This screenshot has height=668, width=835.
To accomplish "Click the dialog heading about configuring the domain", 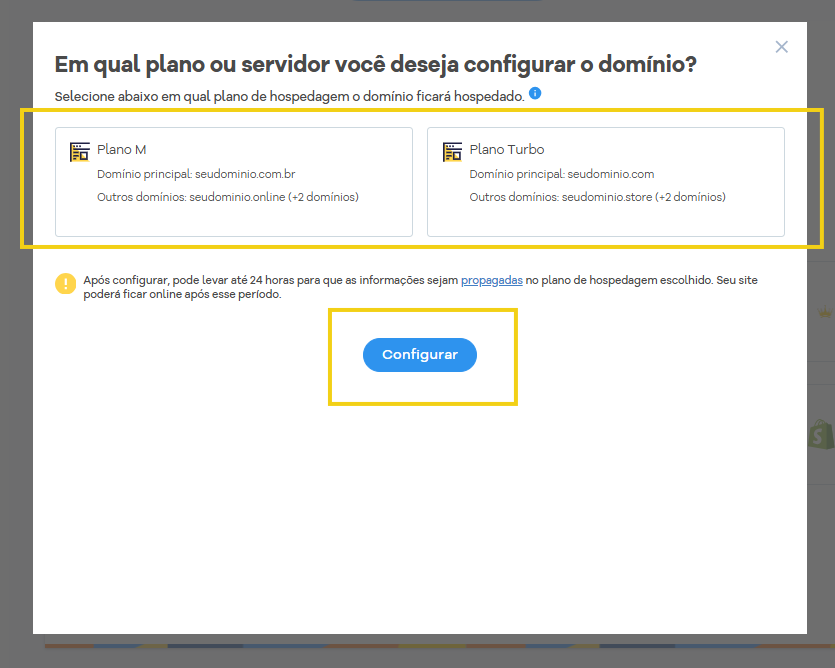I will (x=375, y=64).
